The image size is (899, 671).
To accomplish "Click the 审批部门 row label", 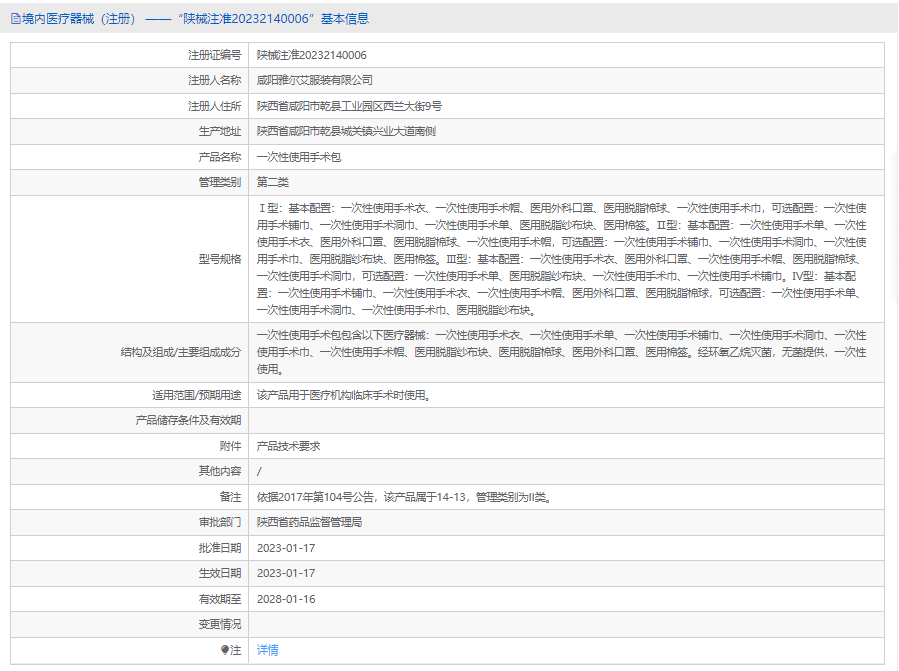I will tap(220, 522).
